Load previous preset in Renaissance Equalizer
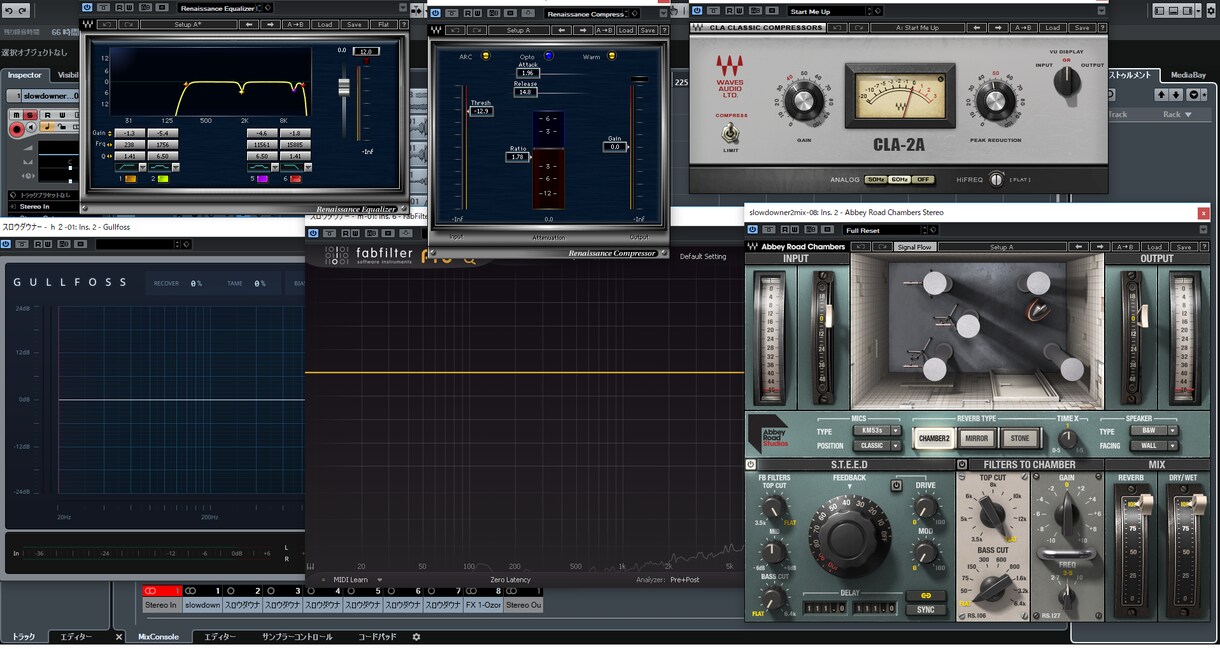 250,24
